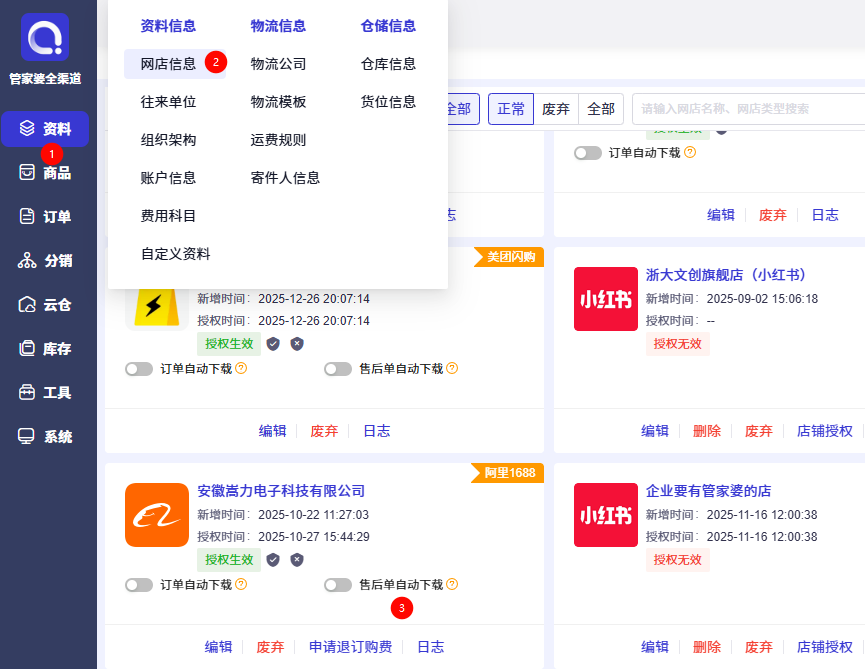Click the 管家婆全渠道 logo icon

[45, 37]
